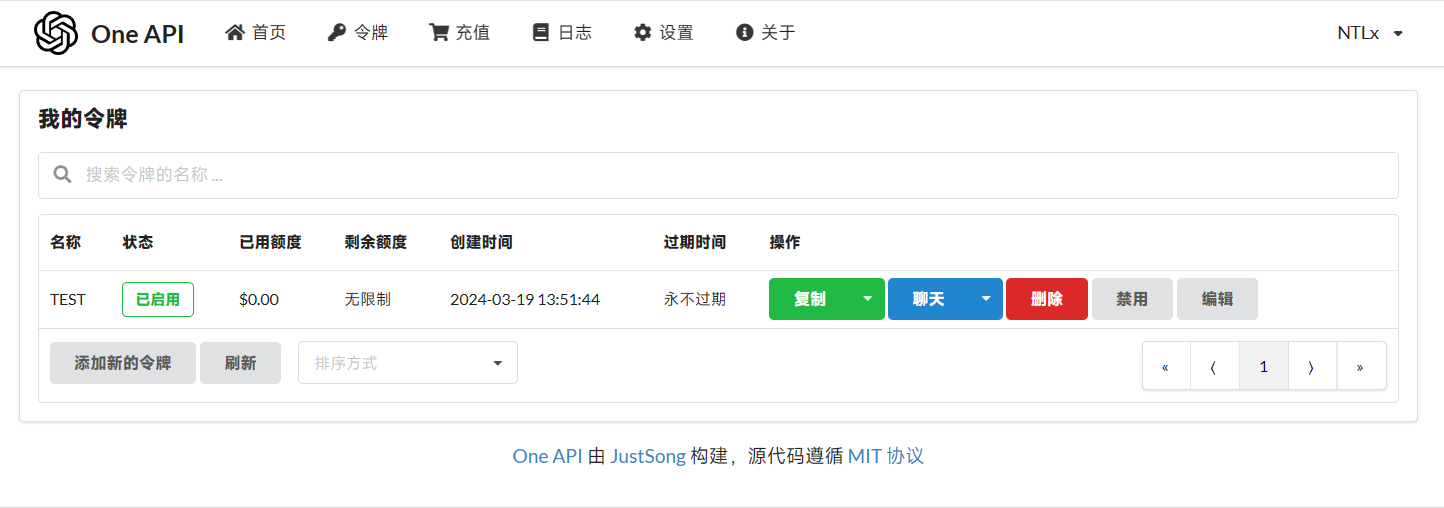
Task: Expand the NTLx user dropdown
Action: pyautogui.click(x=1370, y=33)
